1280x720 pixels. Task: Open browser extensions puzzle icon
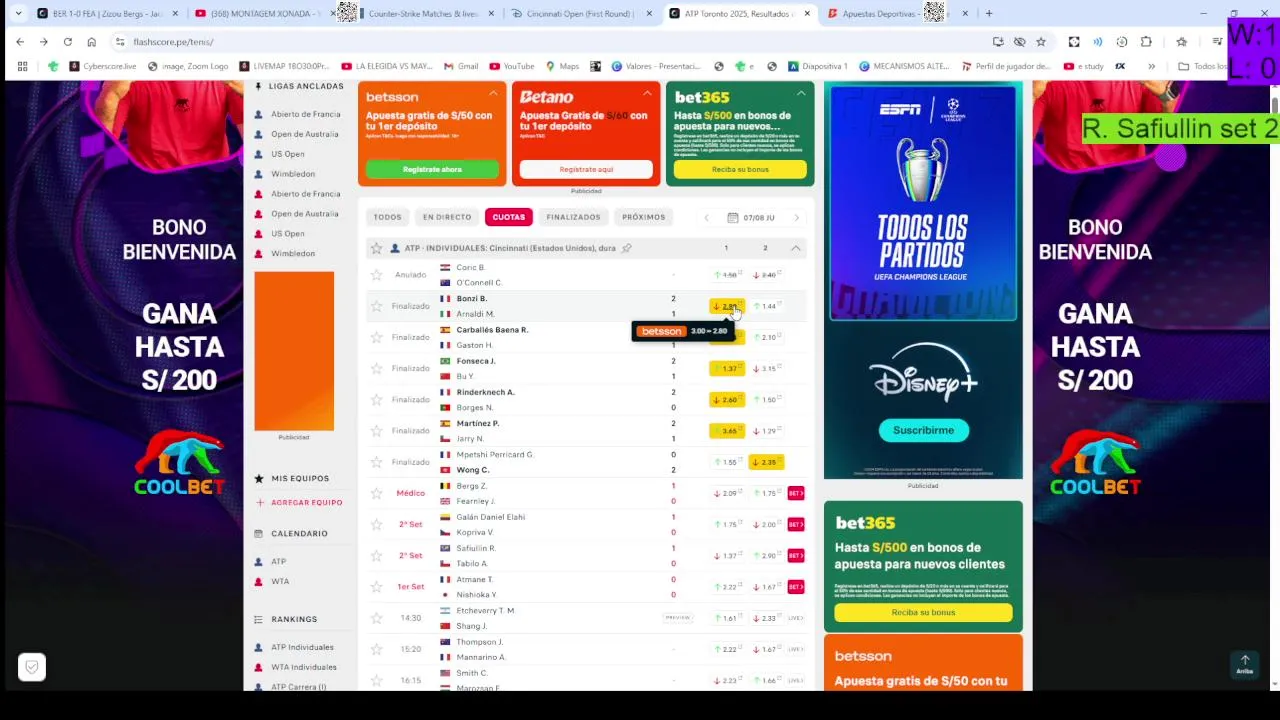click(1146, 42)
